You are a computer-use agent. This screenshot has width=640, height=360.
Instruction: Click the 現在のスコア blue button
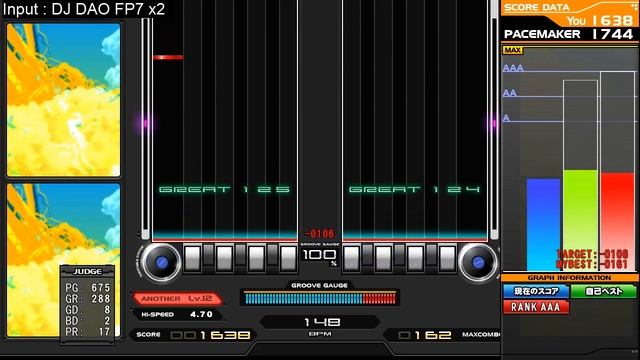pos(536,291)
